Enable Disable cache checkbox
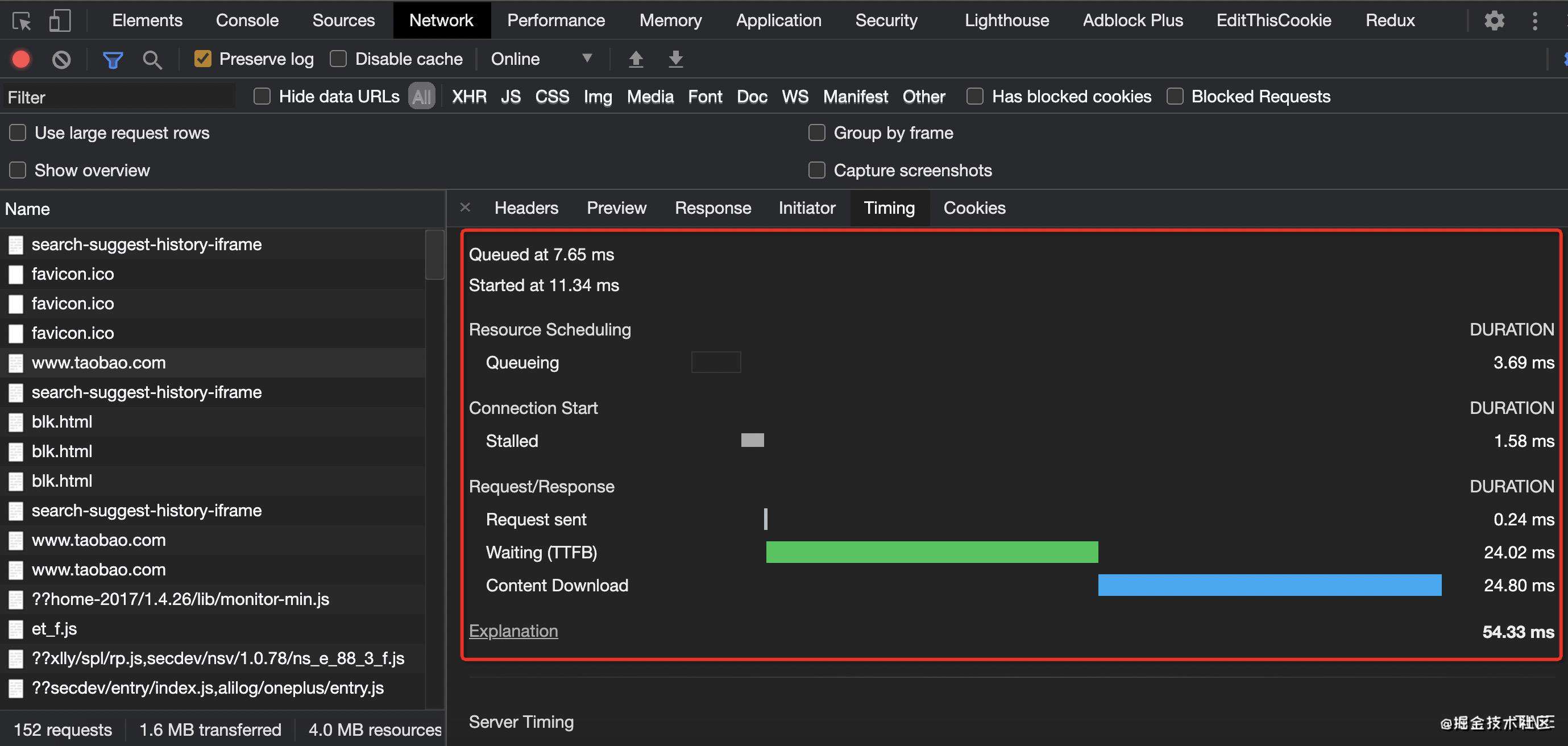Viewport: 1568px width, 746px height. 338,59
